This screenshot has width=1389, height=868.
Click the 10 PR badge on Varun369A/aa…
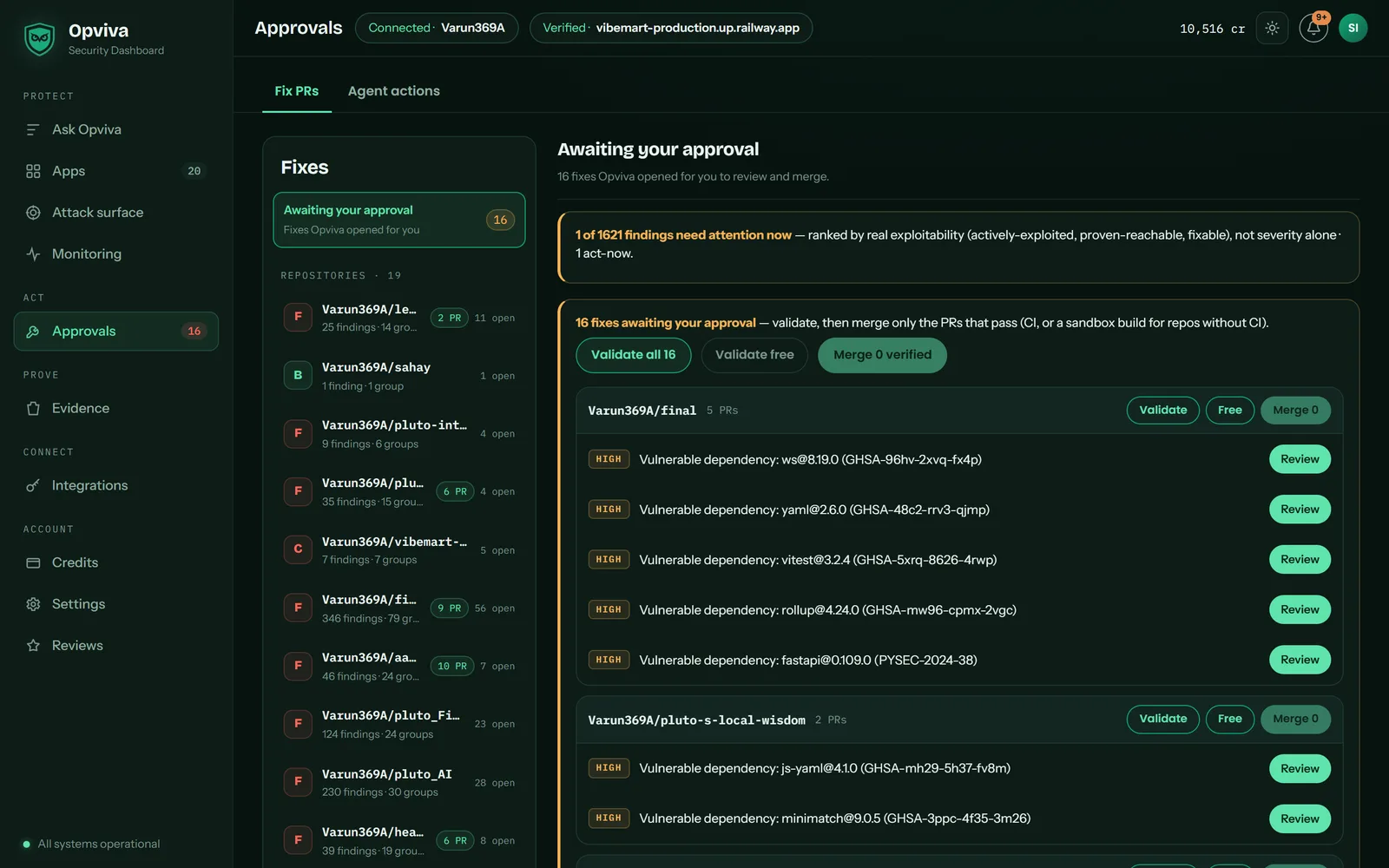pyautogui.click(x=452, y=666)
